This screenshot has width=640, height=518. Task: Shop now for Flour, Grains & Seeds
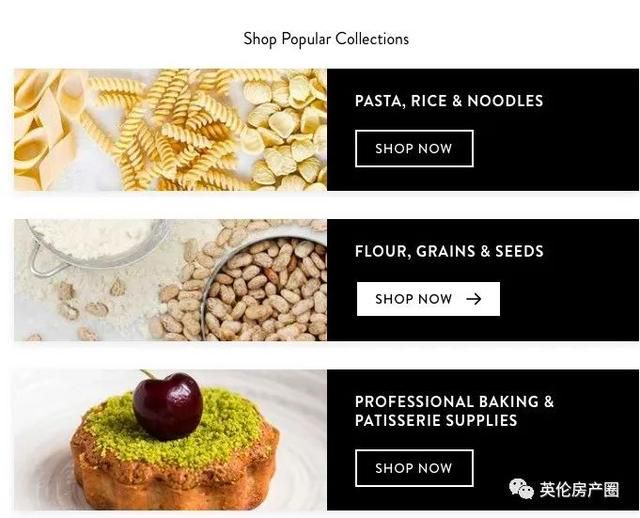428,299
